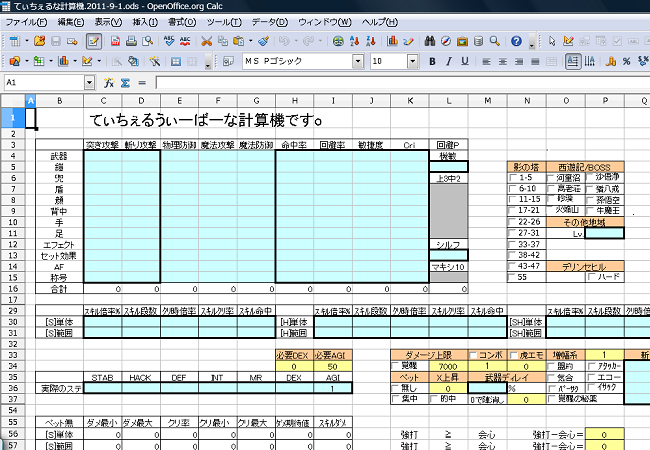
Task: Open the font size dropdown
Action: click(x=411, y=61)
